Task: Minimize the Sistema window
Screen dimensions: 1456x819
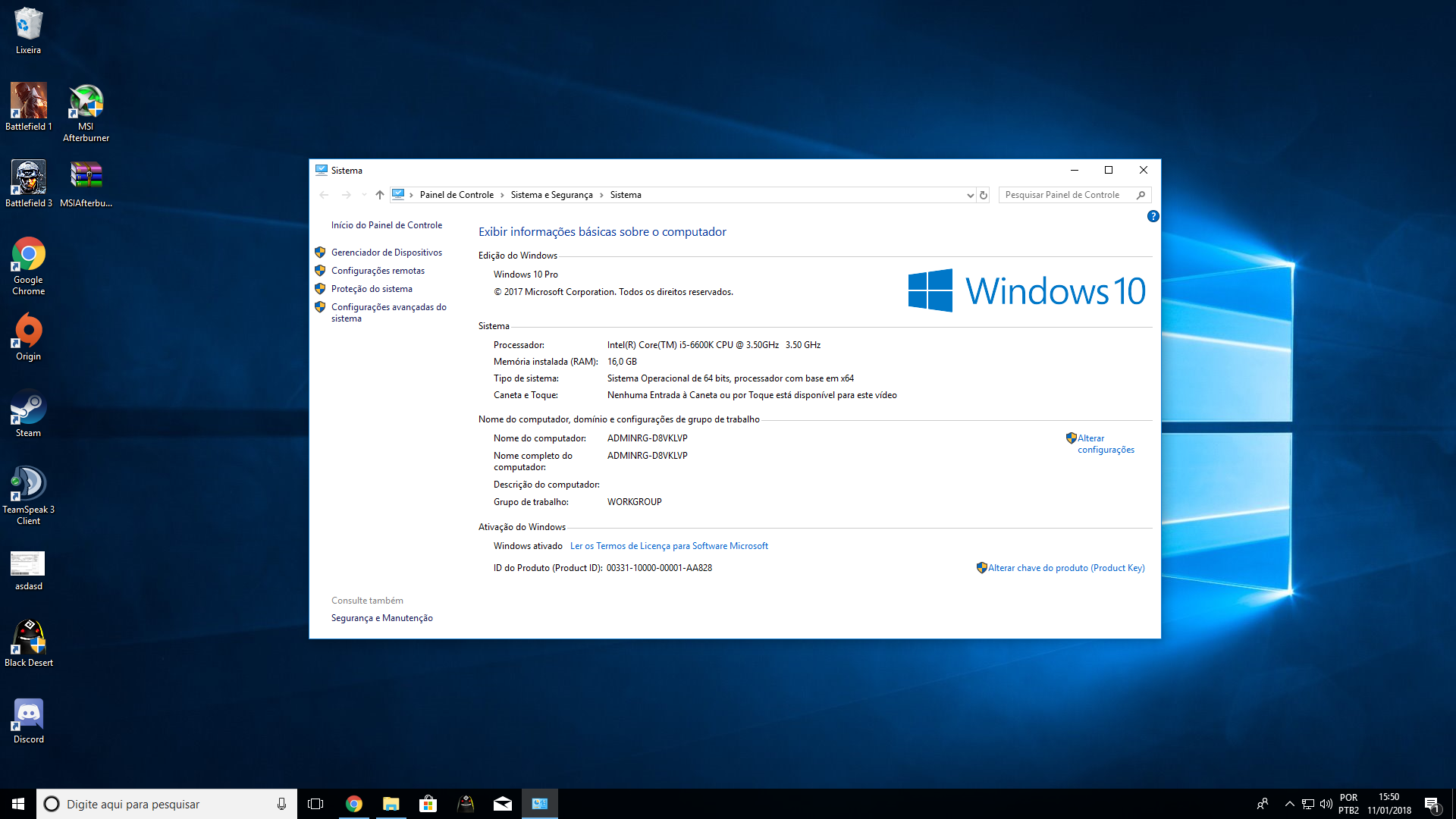Action: [1074, 170]
